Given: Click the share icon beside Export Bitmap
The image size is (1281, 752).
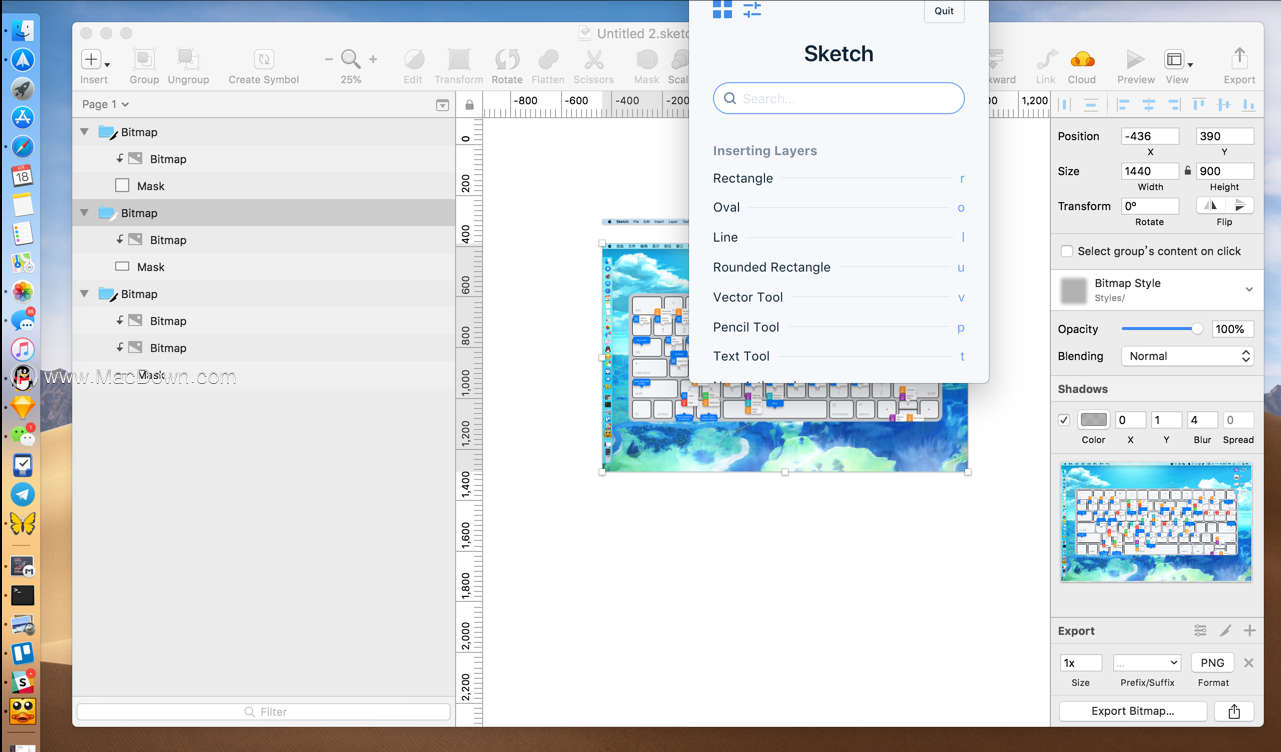Looking at the screenshot, I should [x=1234, y=711].
